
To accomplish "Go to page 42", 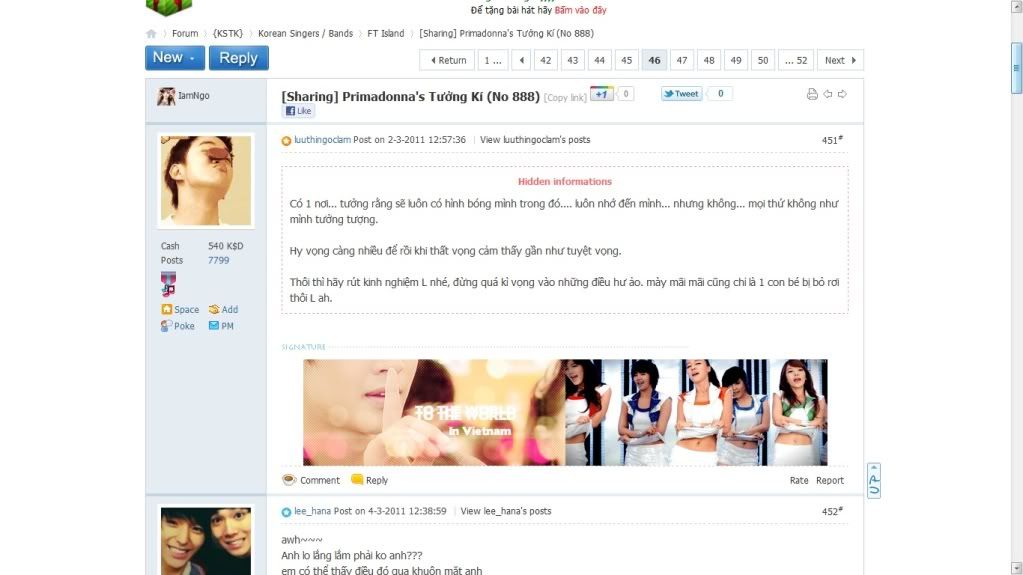I will 545,60.
